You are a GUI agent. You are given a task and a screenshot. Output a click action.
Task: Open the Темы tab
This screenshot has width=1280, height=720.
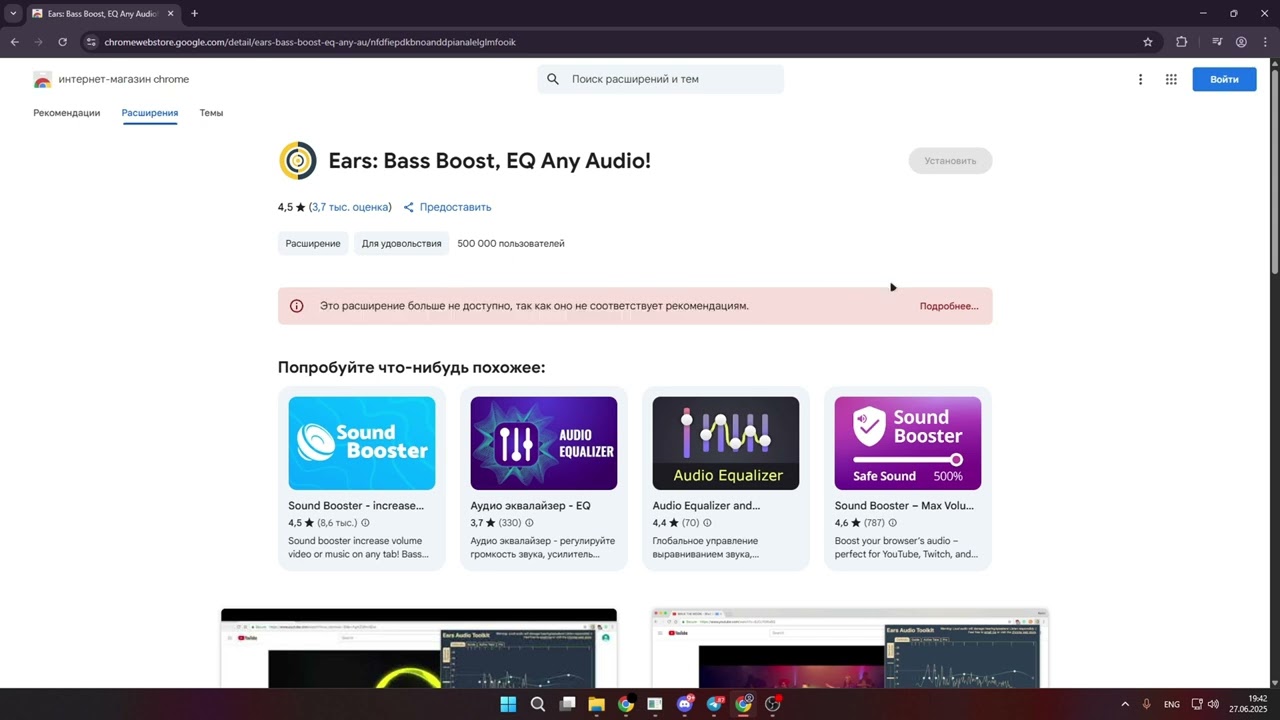click(211, 113)
